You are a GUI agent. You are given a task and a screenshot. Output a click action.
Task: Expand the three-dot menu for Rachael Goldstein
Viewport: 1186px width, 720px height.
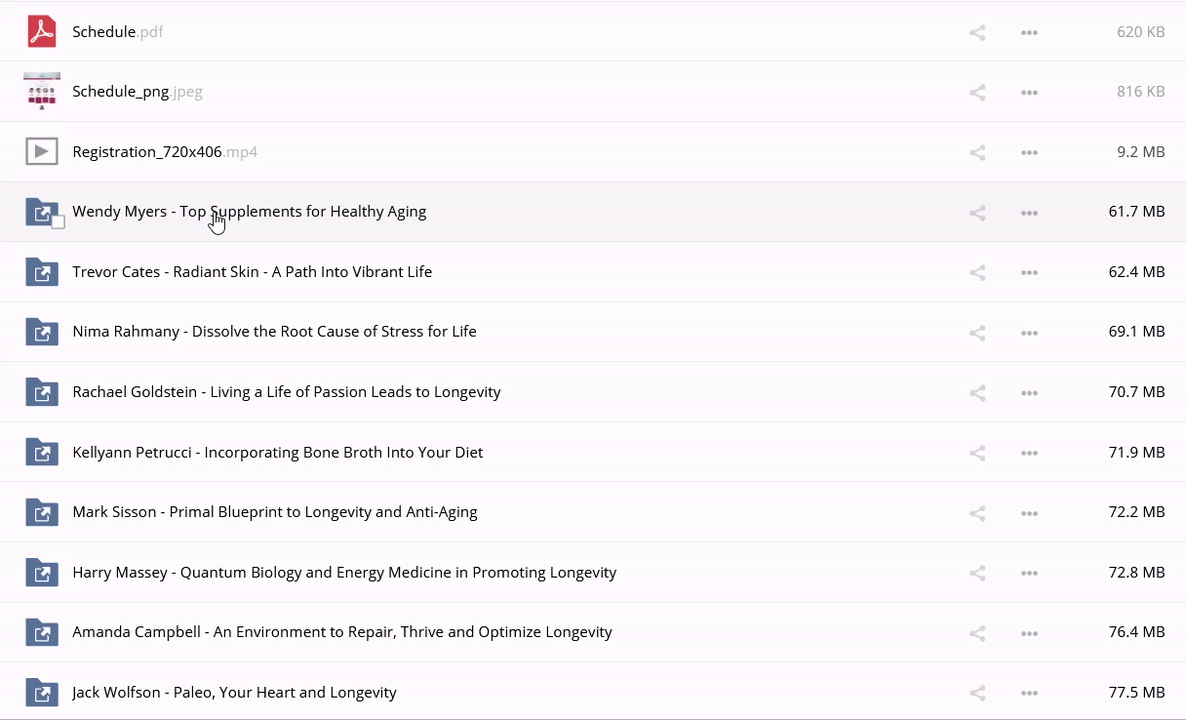point(1029,392)
